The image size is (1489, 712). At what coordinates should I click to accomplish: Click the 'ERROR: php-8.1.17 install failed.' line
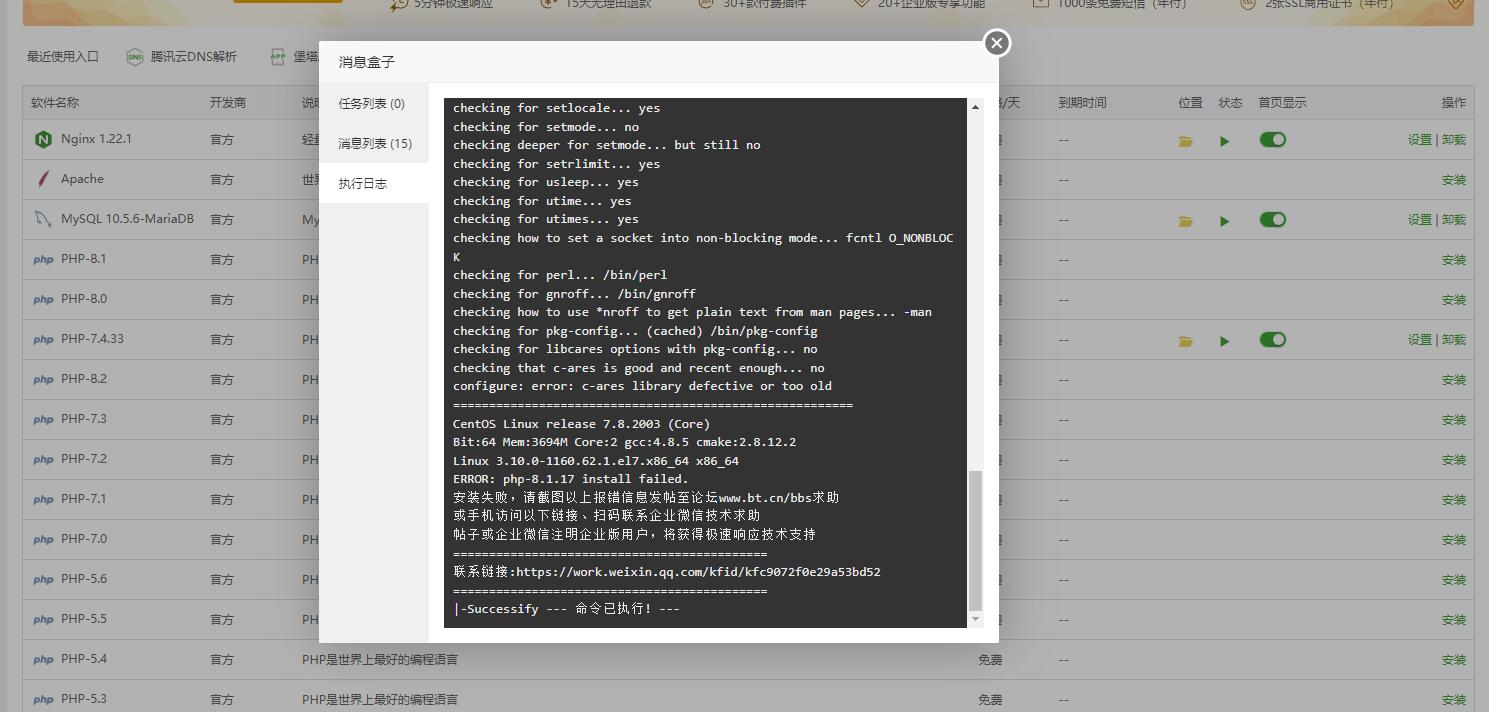pyautogui.click(x=571, y=479)
